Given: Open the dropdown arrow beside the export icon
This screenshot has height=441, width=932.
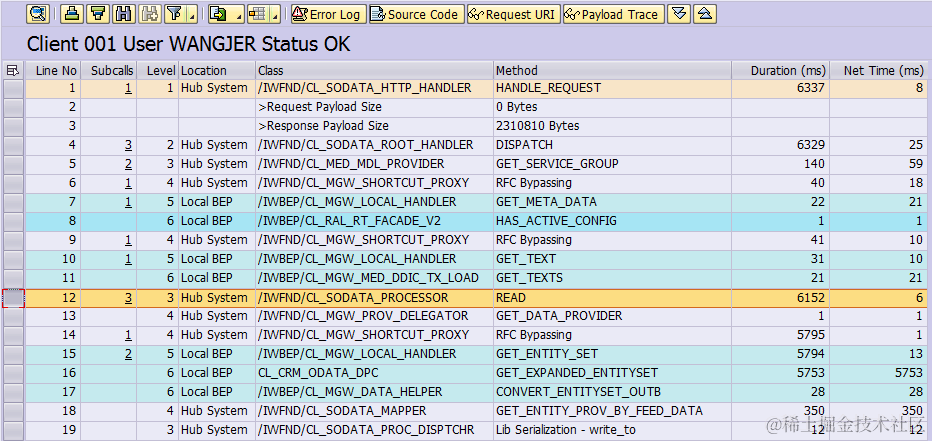Looking at the screenshot, I should point(238,14).
